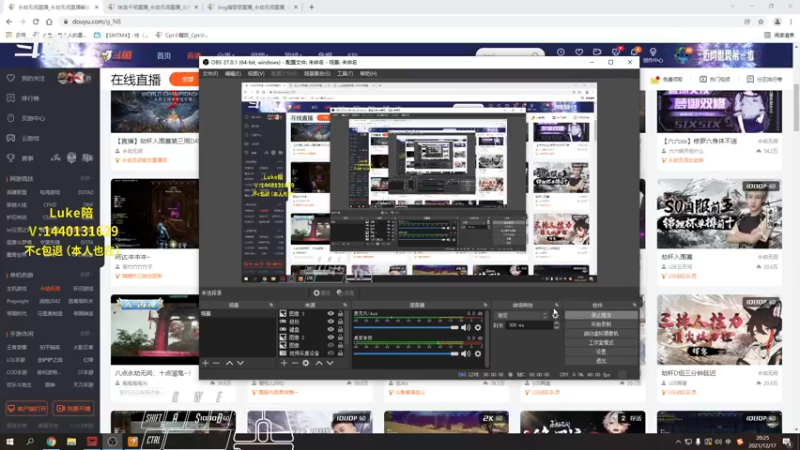This screenshot has height=450, width=800.
Task: Open 麦克风/Aux audio settings gear
Action: coord(478,328)
